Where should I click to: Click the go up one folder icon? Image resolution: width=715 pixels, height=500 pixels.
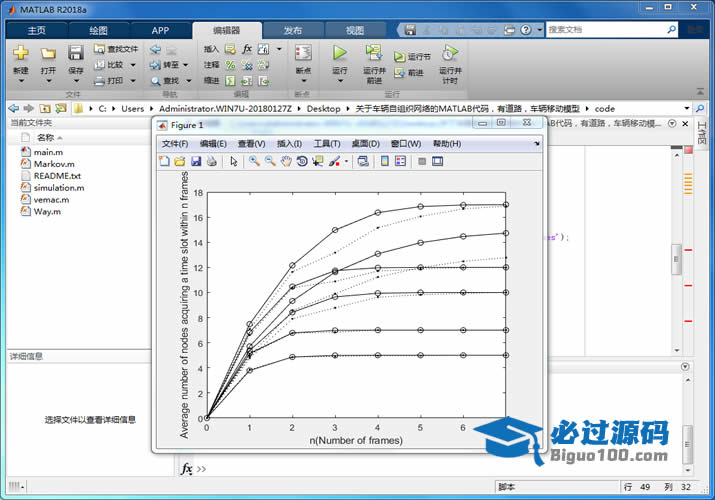point(45,108)
